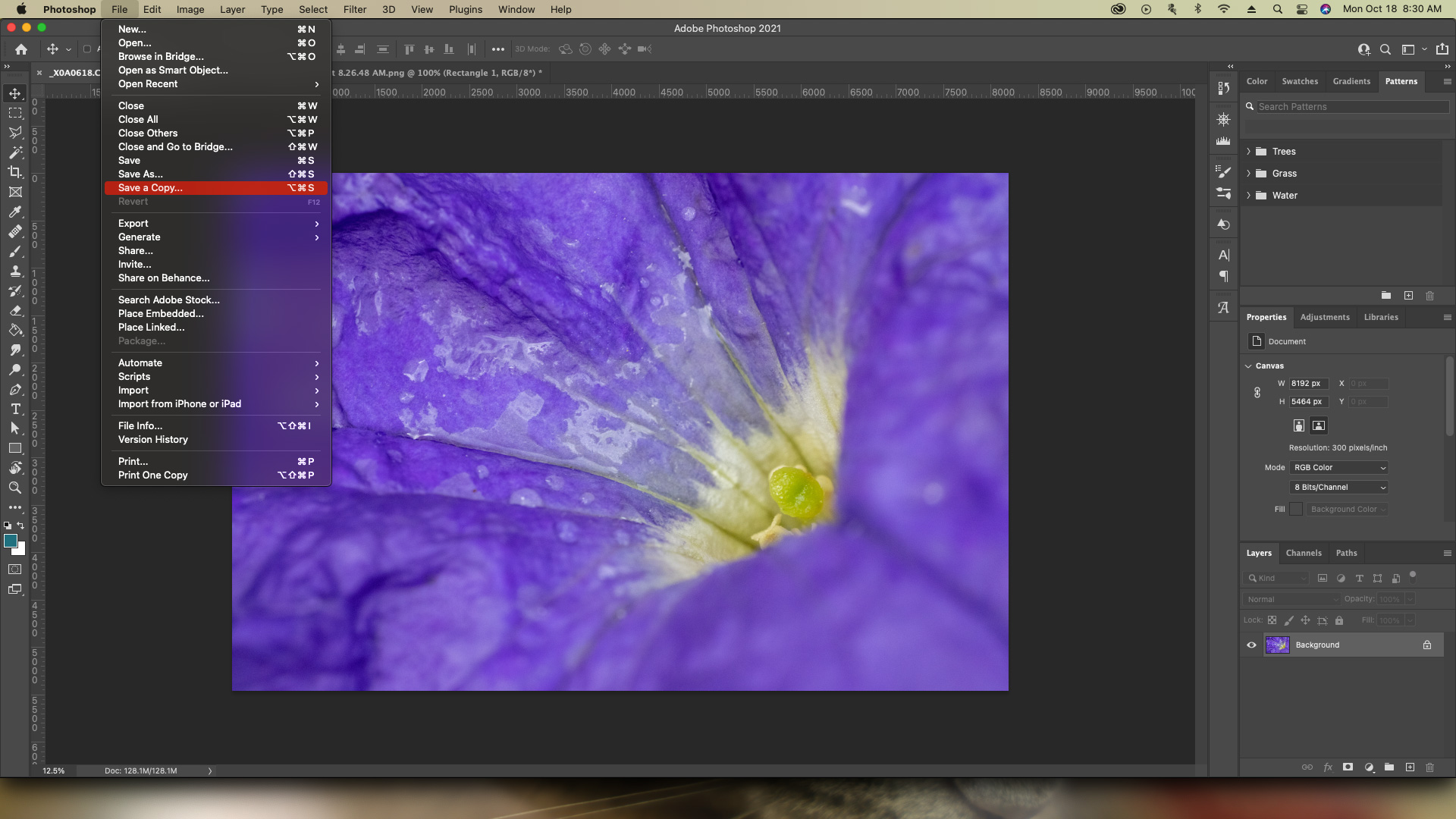1456x819 pixels.
Task: Select the Healing Brush tool
Action: pos(15,231)
